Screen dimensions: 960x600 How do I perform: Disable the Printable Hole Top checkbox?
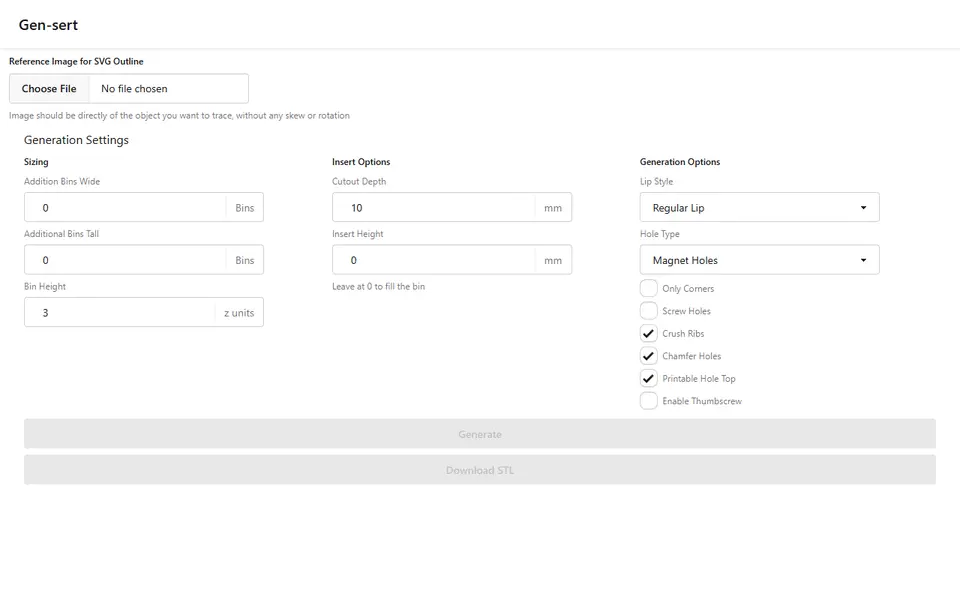(648, 379)
